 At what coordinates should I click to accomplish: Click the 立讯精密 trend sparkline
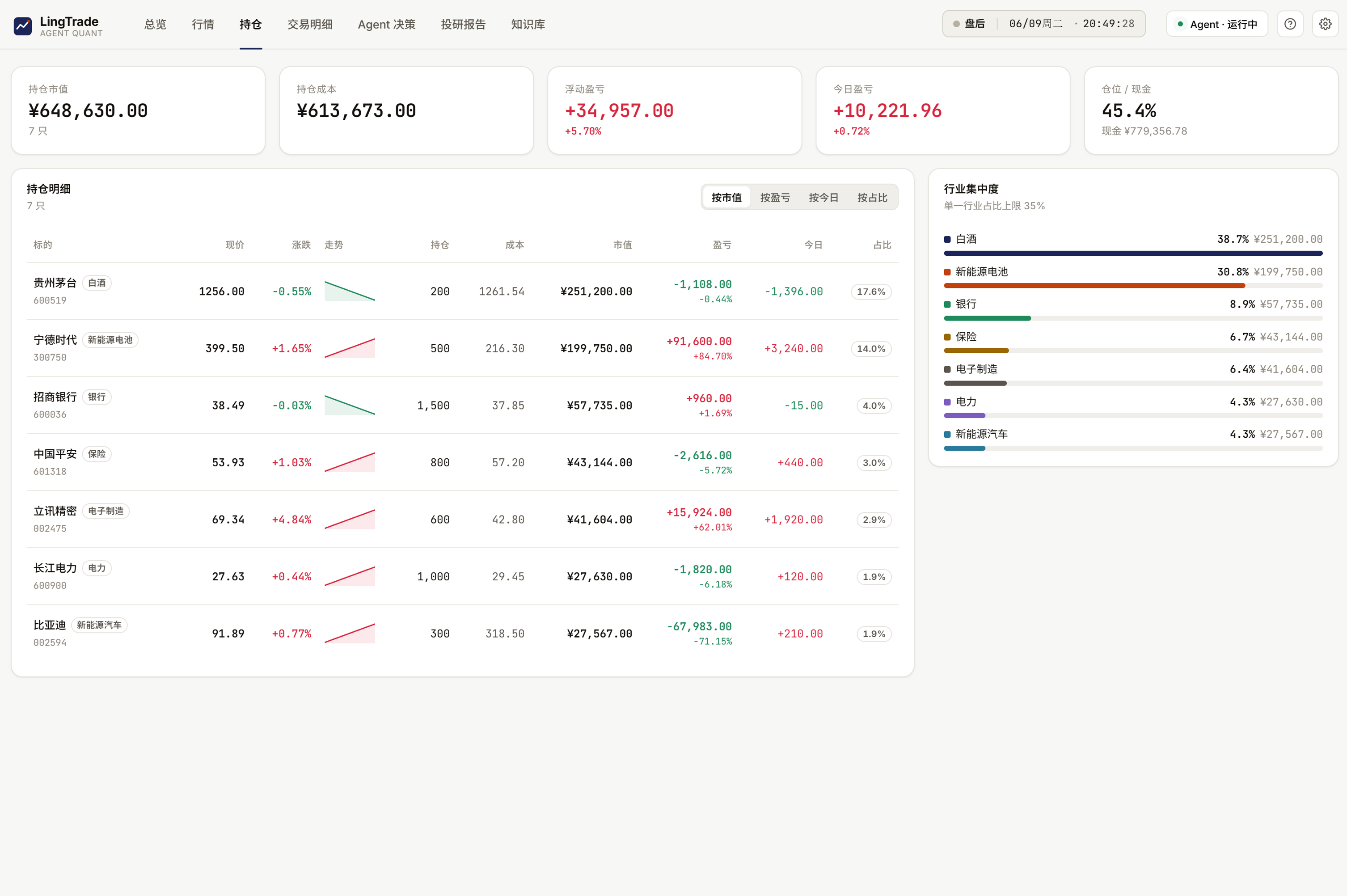[350, 519]
